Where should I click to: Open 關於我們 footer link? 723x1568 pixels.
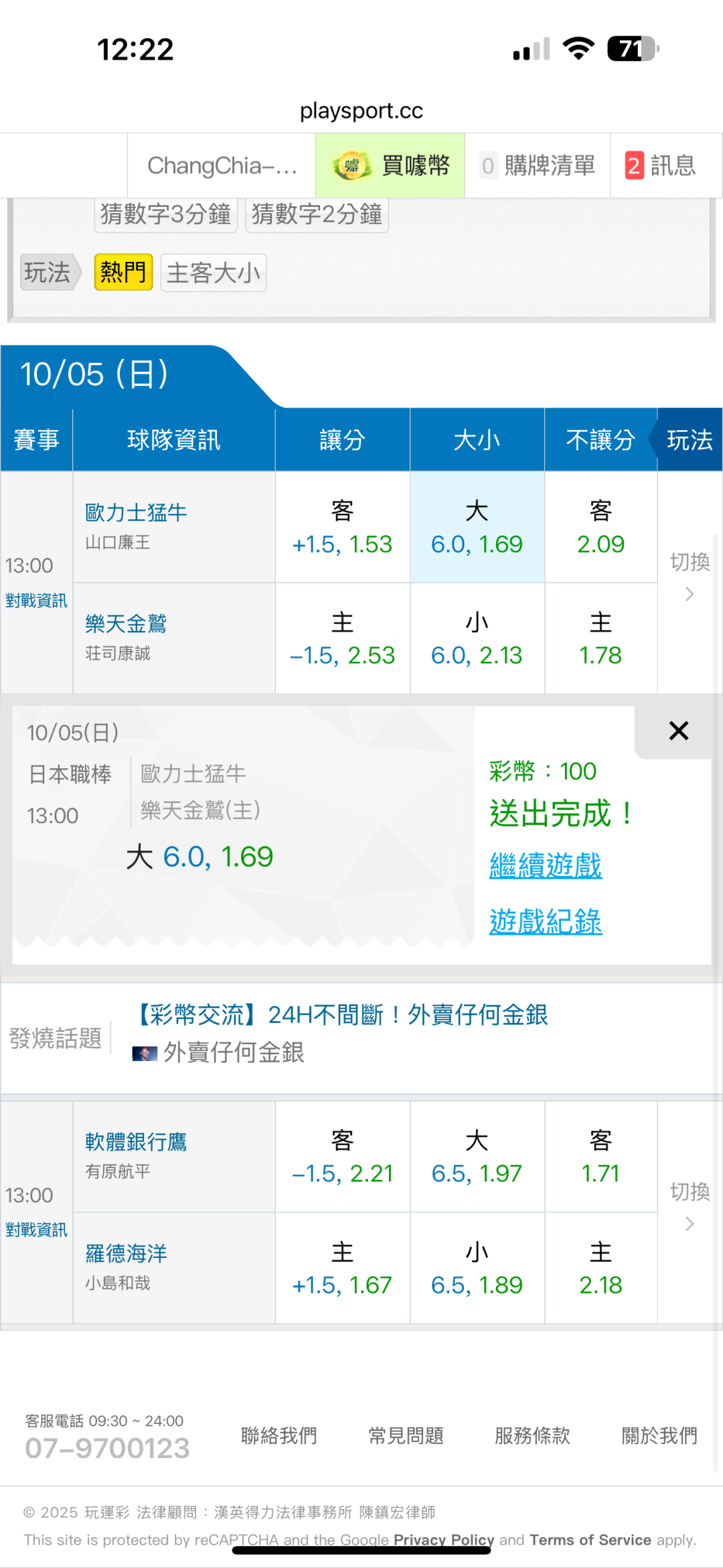(659, 1435)
